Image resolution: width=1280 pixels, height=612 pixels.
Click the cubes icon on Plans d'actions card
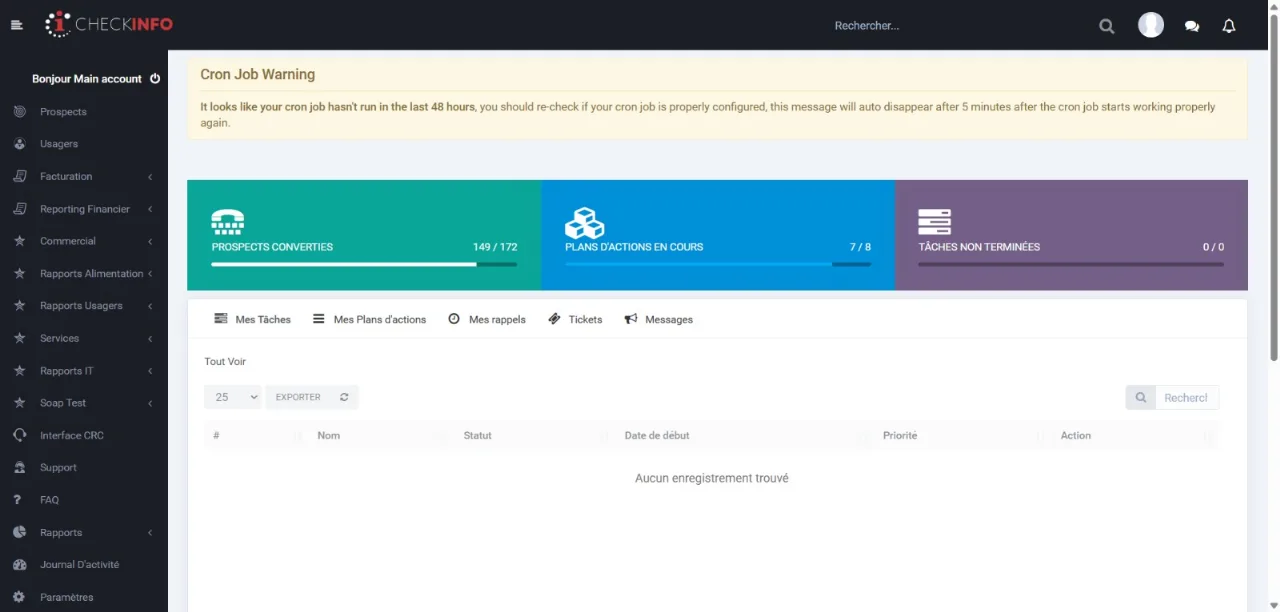(x=585, y=222)
